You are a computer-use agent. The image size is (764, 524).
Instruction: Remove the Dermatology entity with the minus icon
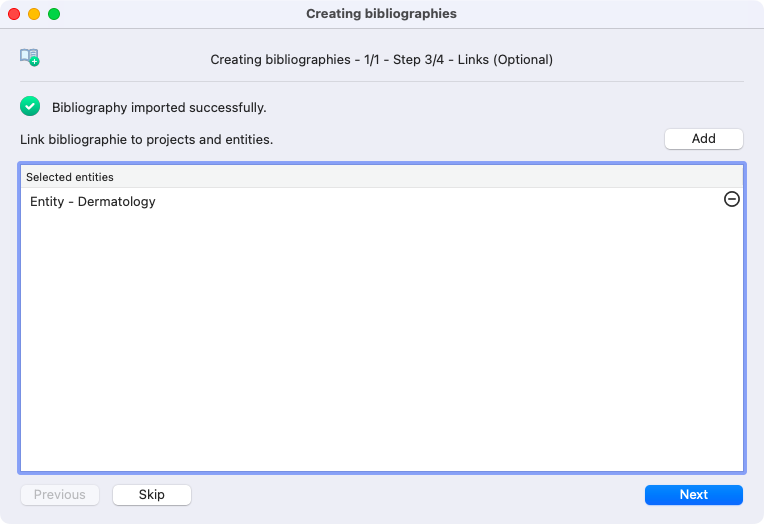(731, 199)
